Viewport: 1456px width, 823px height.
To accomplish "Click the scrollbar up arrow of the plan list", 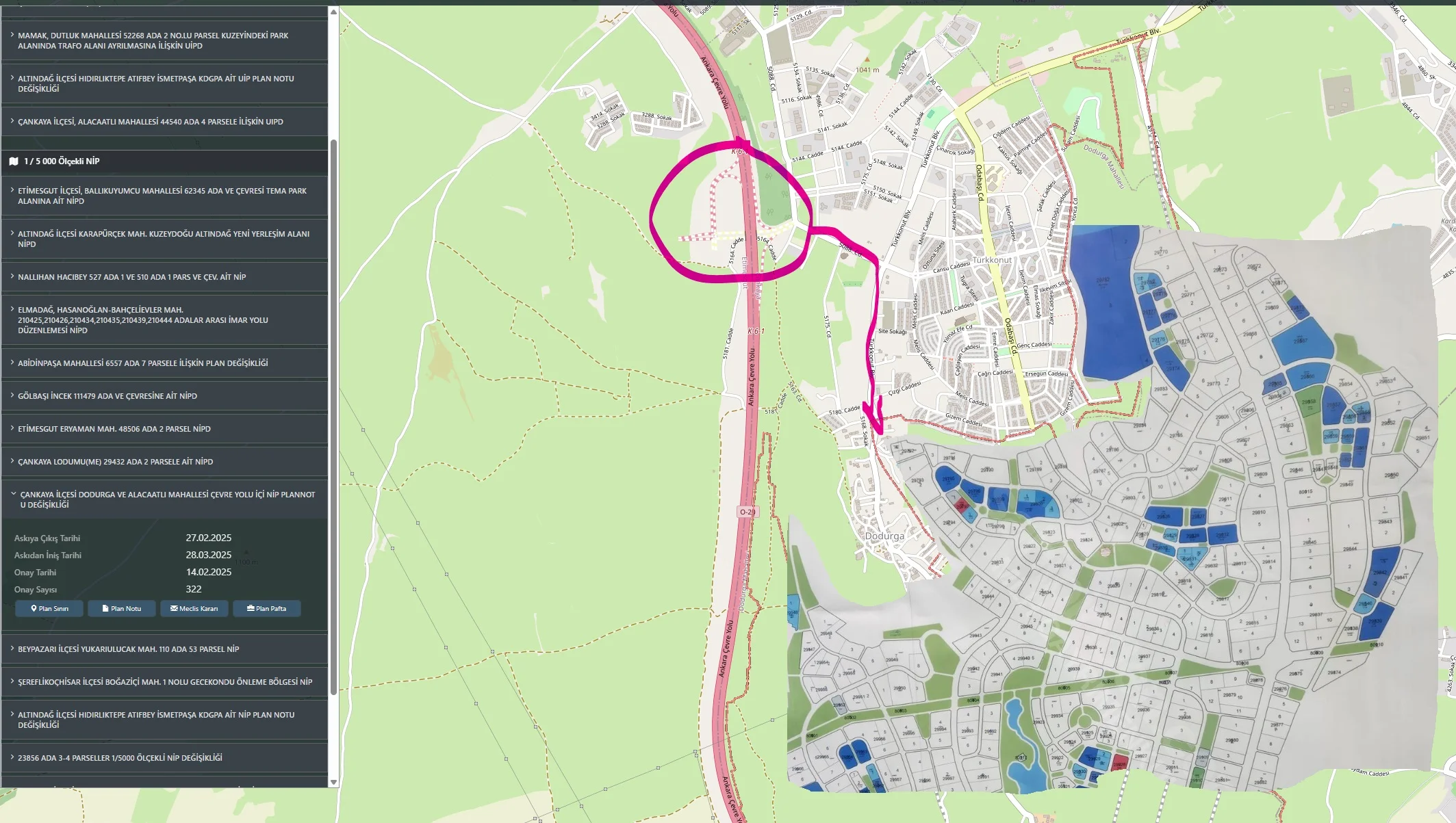I will tap(333, 12).
